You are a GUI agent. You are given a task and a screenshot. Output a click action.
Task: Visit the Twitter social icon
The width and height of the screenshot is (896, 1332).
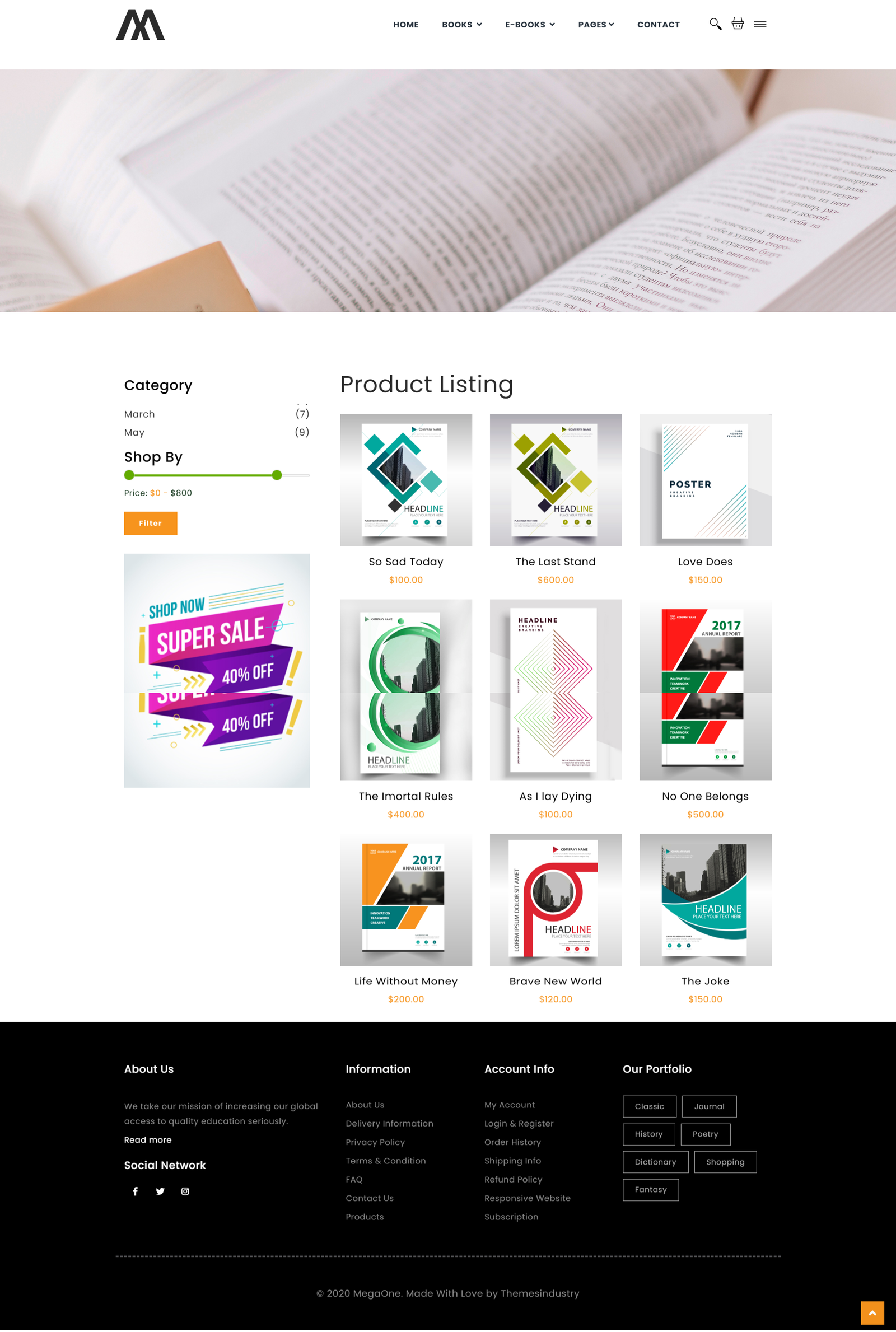click(160, 1191)
